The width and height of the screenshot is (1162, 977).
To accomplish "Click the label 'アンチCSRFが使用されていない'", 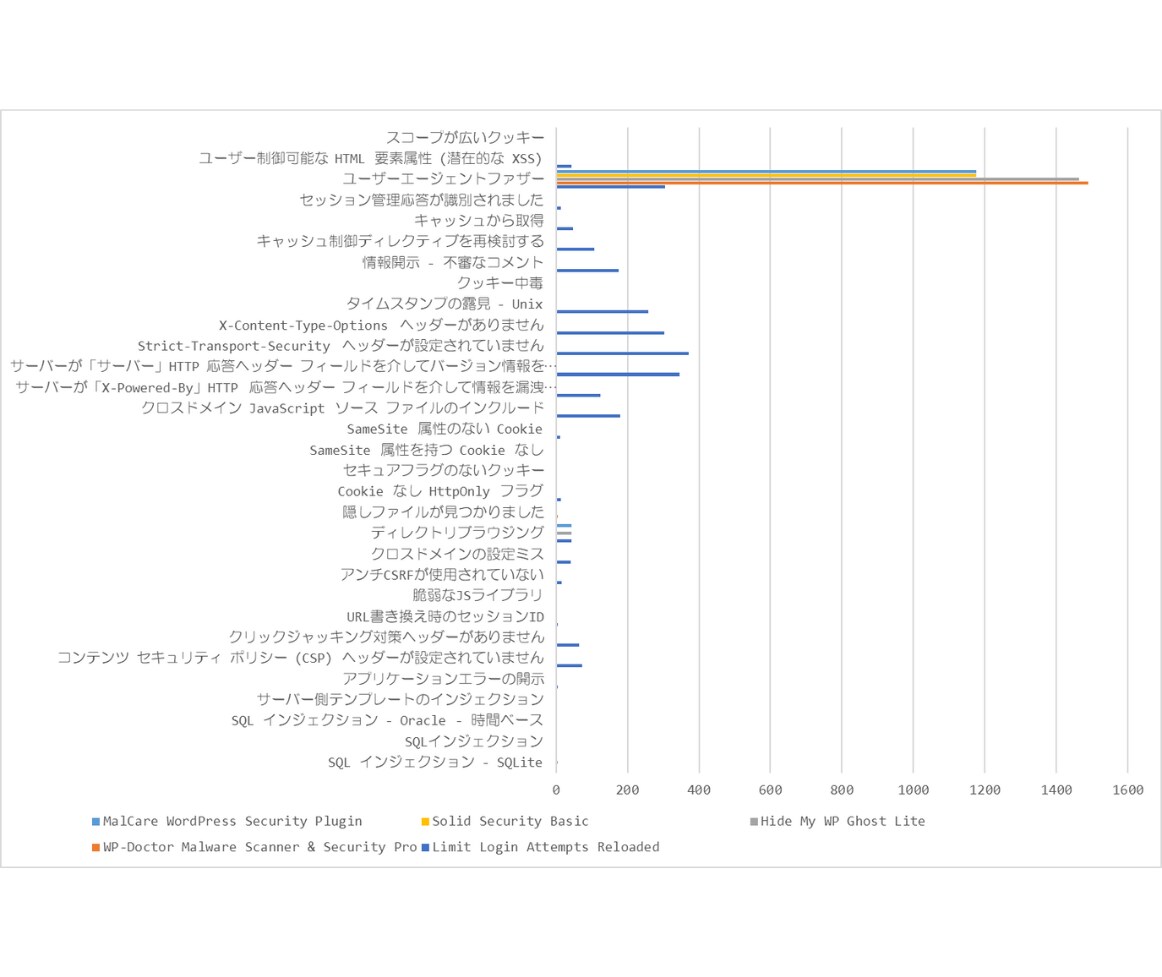I will [x=442, y=575].
